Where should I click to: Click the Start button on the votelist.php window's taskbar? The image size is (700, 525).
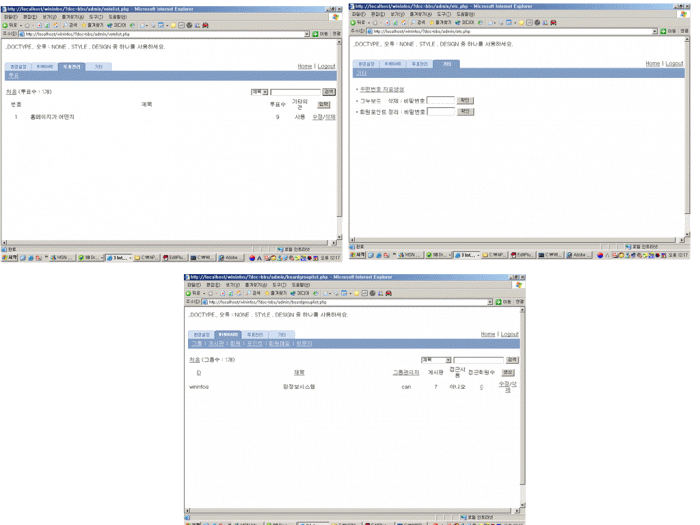[9, 258]
